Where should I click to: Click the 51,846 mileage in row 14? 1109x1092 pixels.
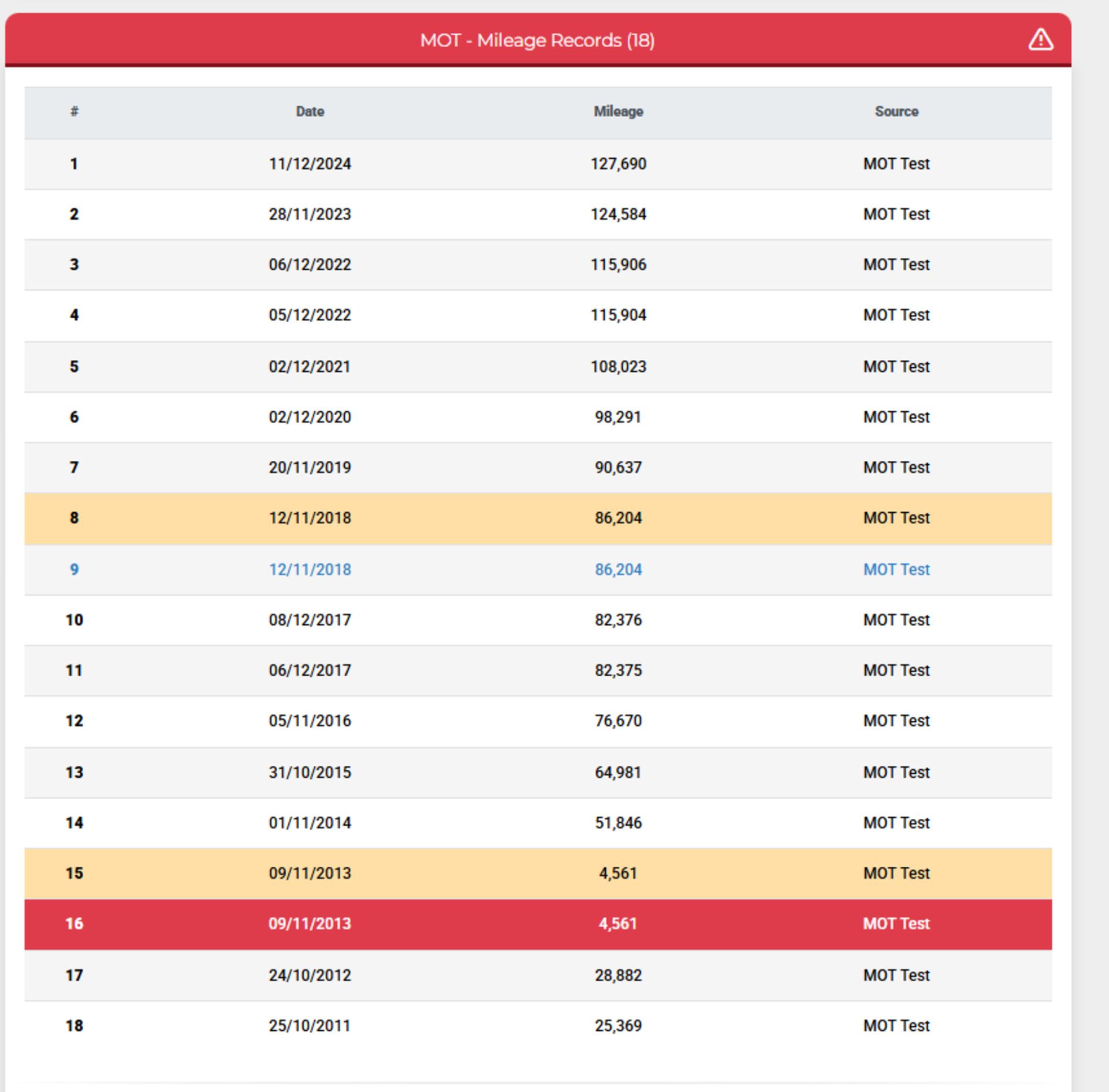click(618, 822)
